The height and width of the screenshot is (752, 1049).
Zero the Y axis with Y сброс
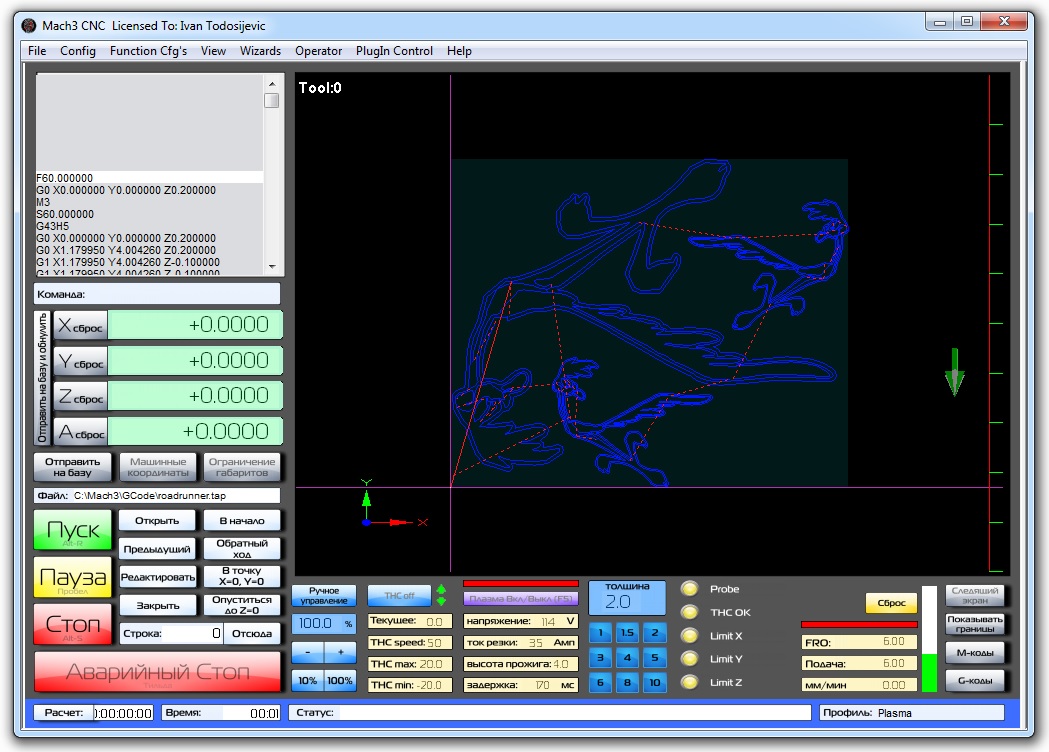click(x=80, y=361)
